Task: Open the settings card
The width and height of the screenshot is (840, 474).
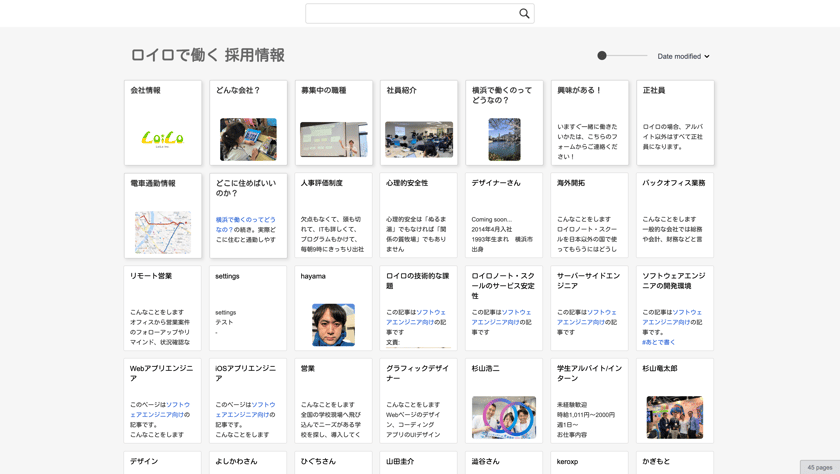Action: point(249,308)
